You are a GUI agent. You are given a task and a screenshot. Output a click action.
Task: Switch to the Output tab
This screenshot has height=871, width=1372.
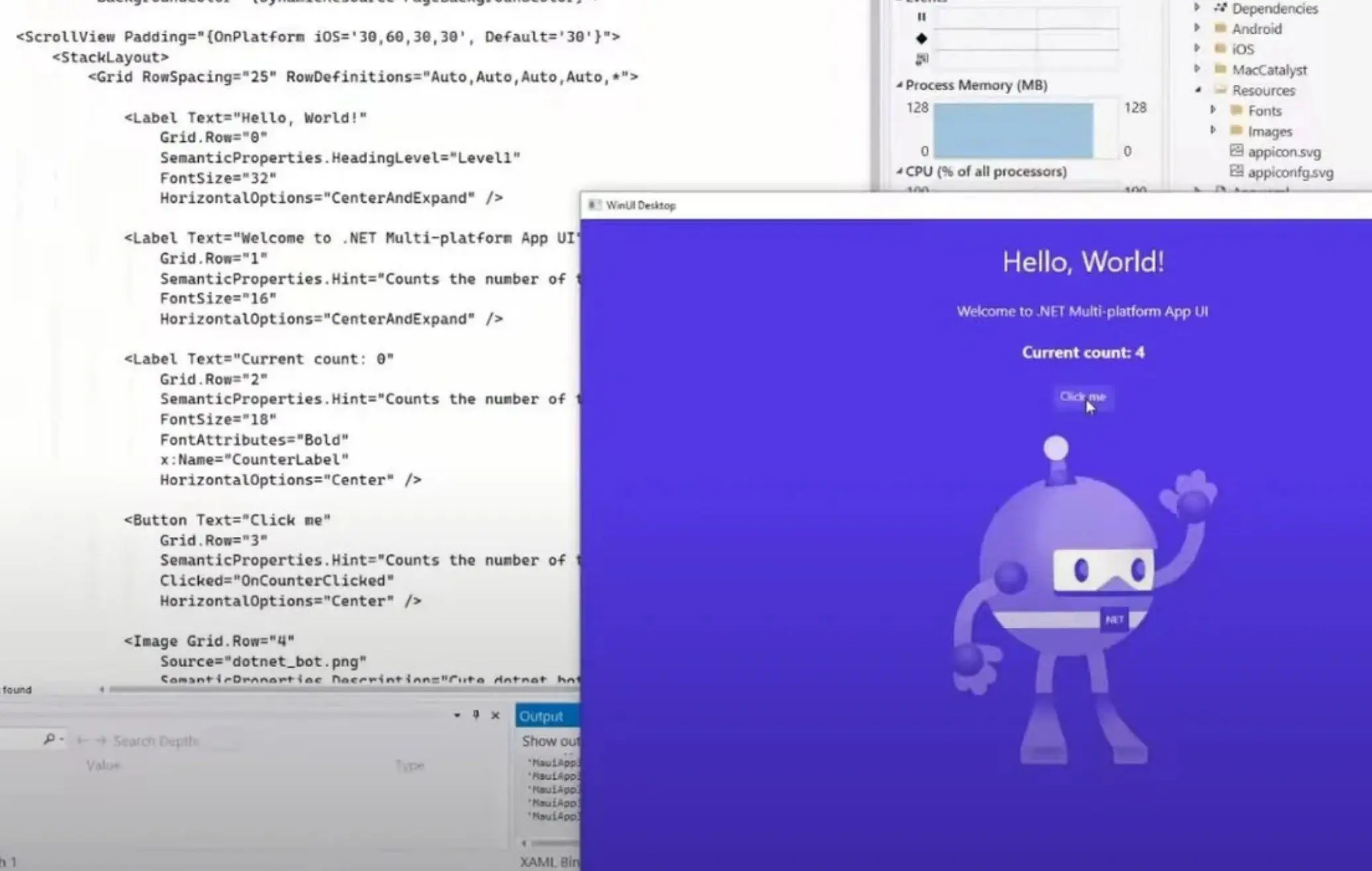[541, 716]
